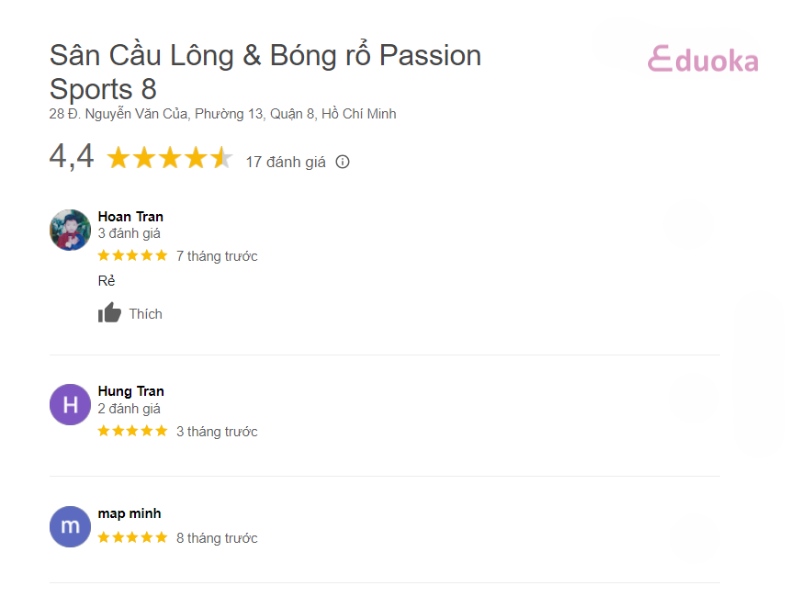Screen dimensions: 800x600
Task: Click Hoan Tran's profile photo
Action: tap(70, 230)
